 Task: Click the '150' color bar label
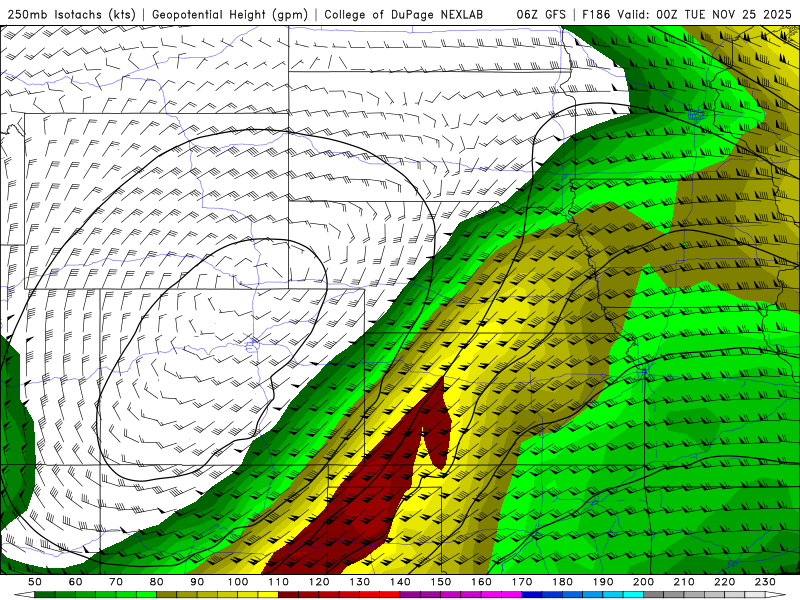[x=441, y=582]
